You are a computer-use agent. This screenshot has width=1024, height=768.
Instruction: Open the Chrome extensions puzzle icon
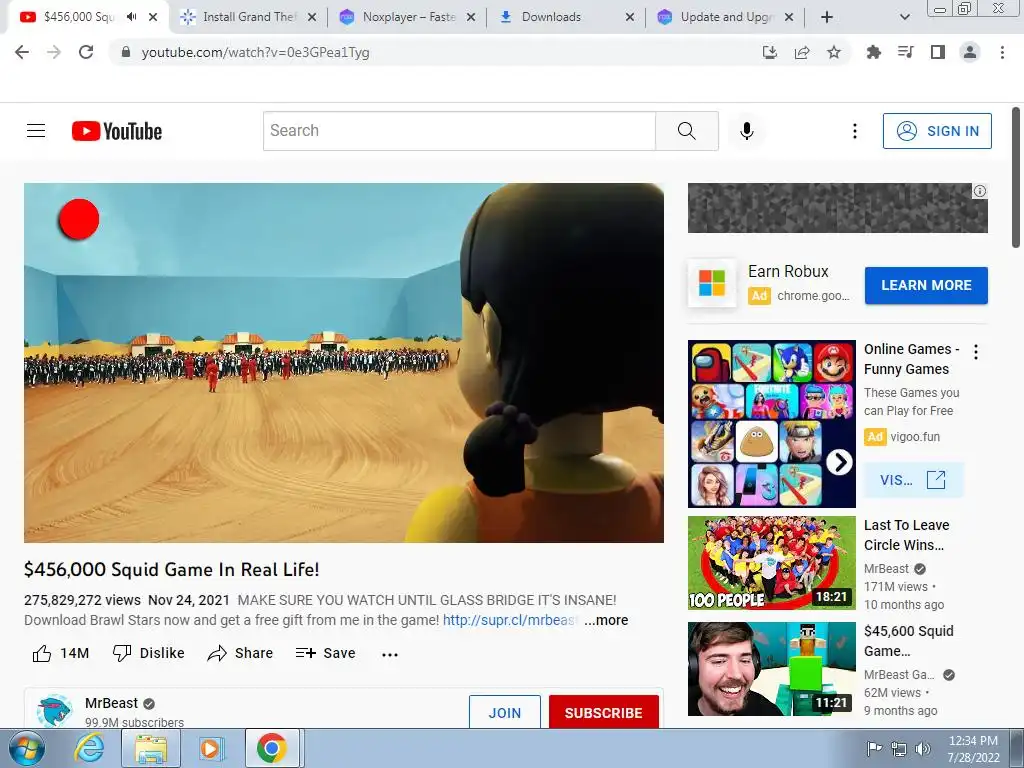pos(873,52)
